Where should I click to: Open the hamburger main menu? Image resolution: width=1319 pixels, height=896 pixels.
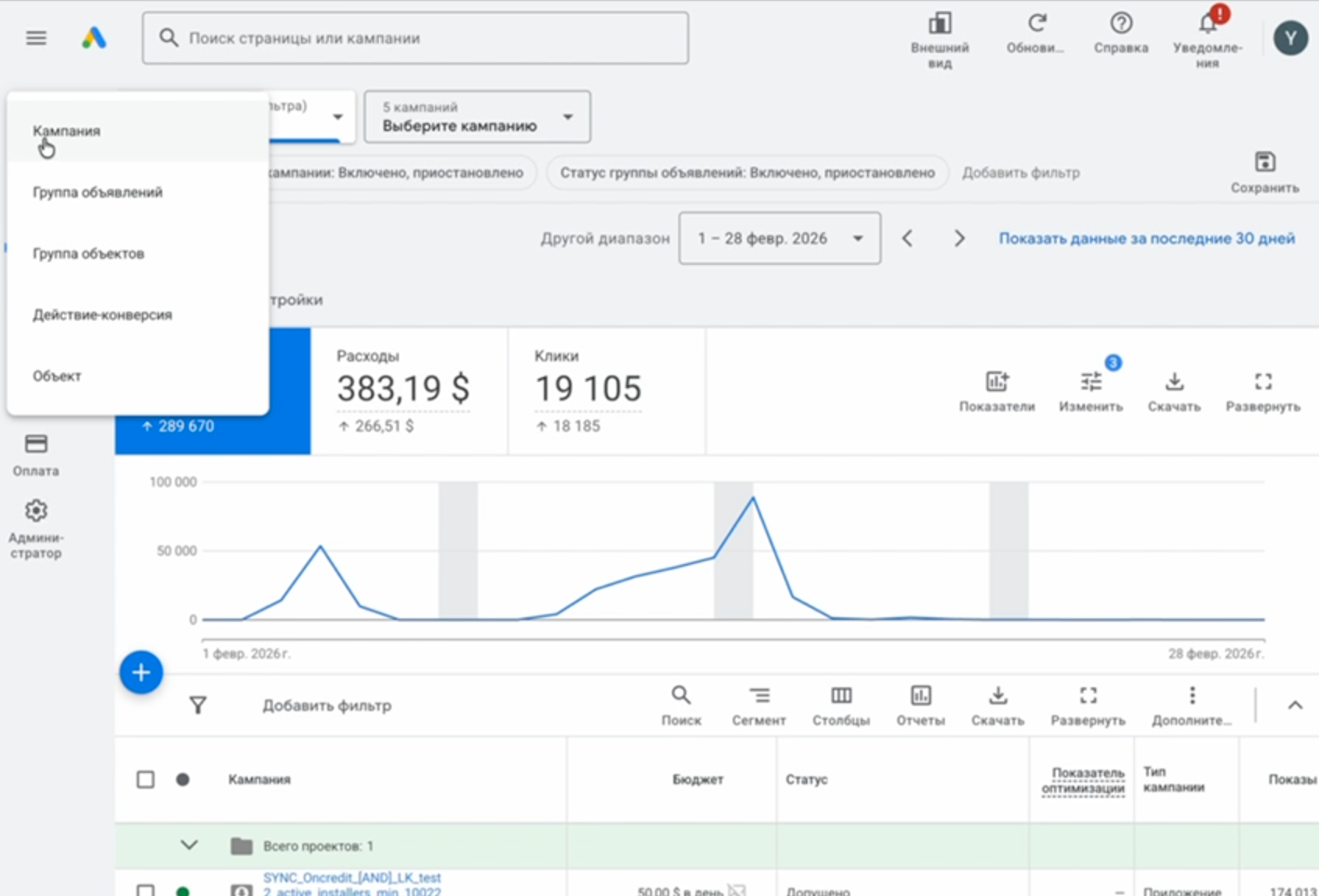(x=36, y=38)
